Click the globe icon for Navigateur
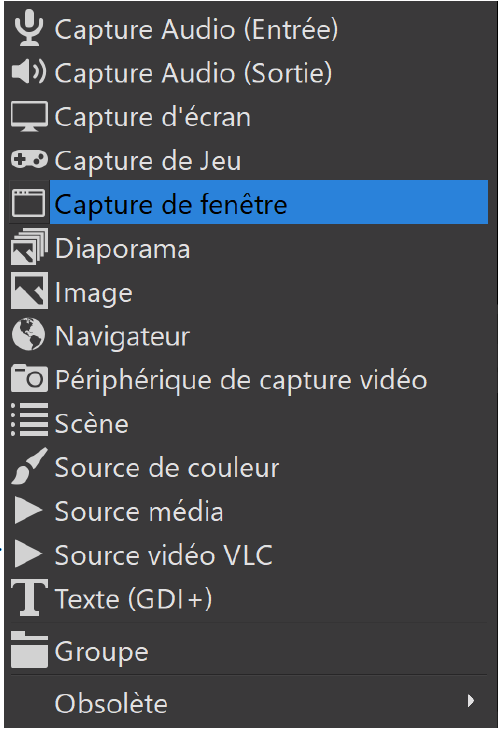This screenshot has height=733, width=503. [x=29, y=334]
